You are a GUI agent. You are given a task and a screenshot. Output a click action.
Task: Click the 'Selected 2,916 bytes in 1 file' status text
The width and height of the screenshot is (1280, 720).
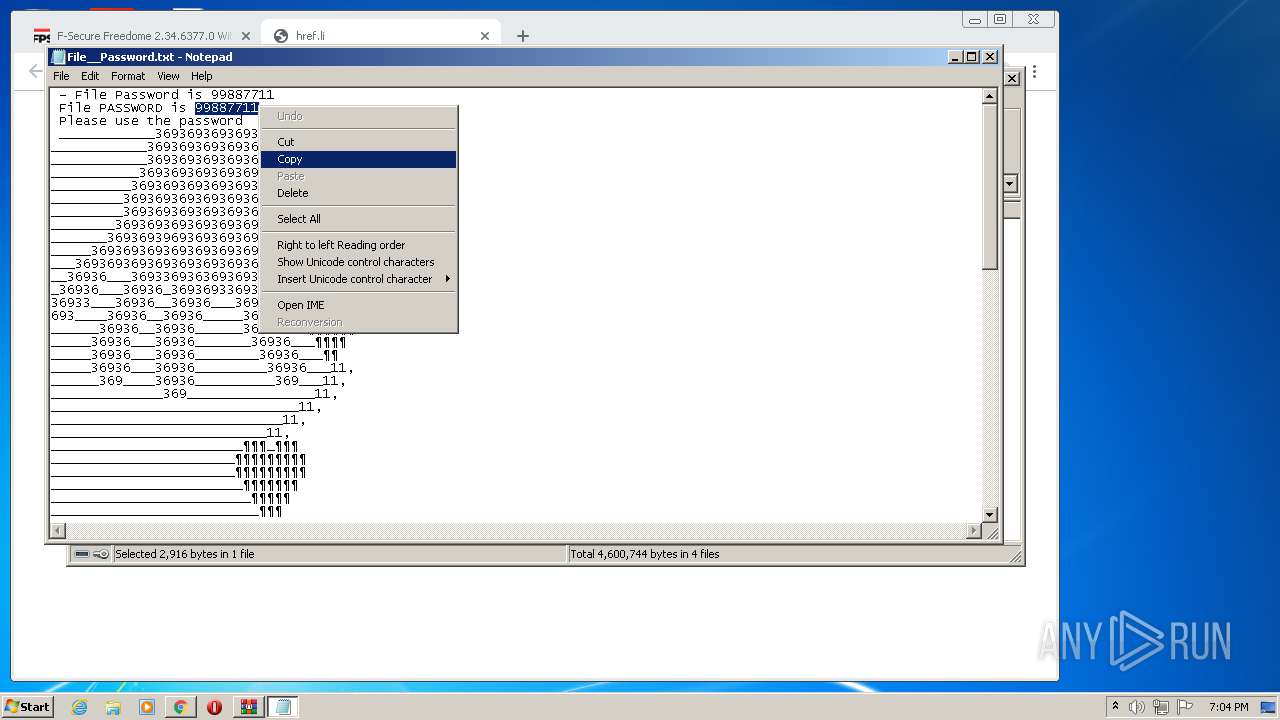click(x=185, y=554)
